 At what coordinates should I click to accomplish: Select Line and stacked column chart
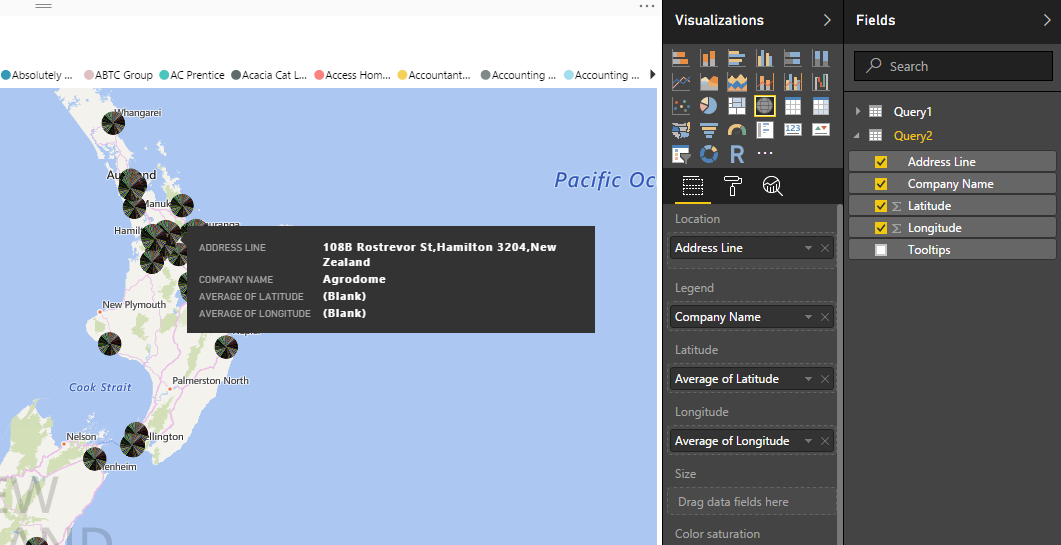765,82
